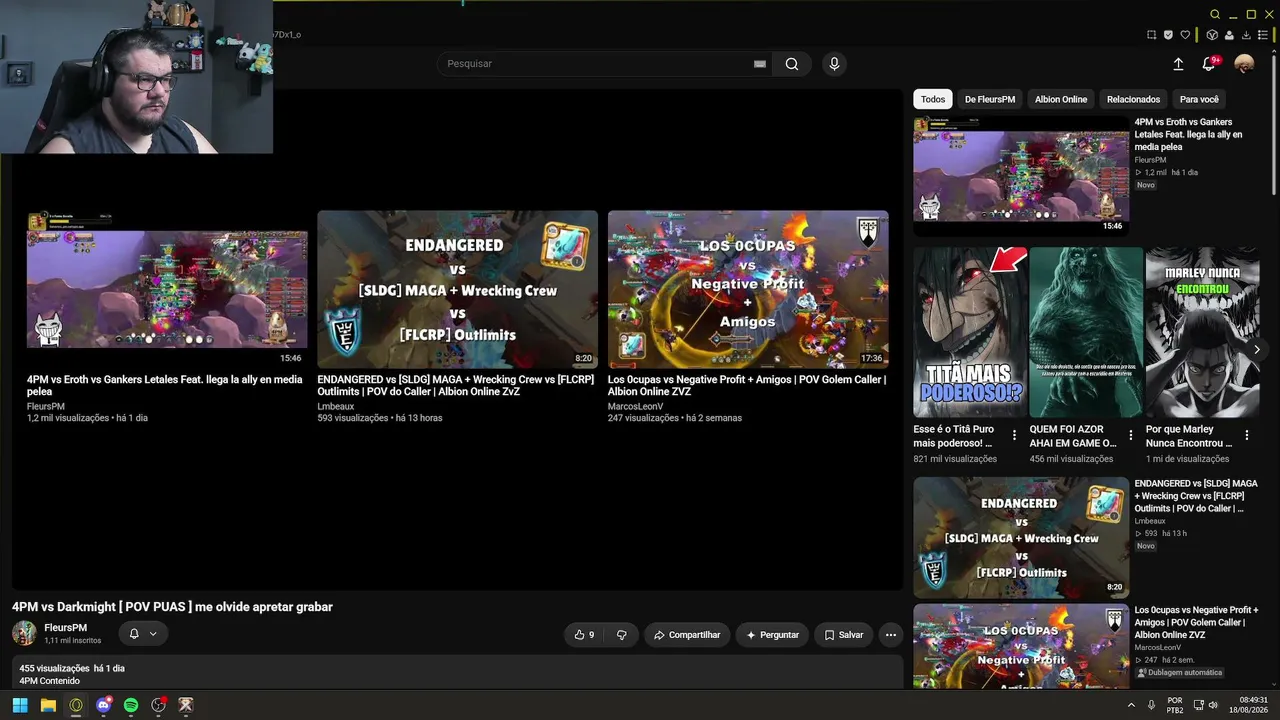
Task: Select the 'Todos' filter chip
Action: click(x=933, y=99)
